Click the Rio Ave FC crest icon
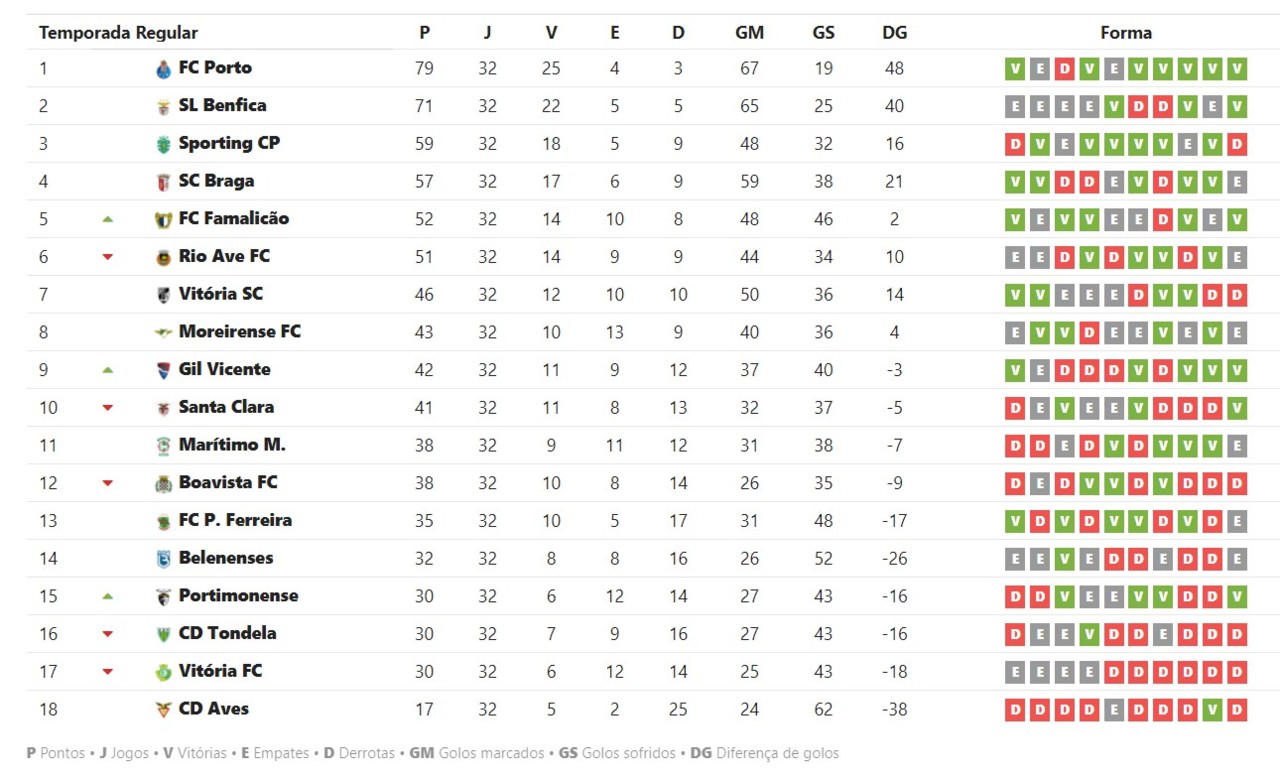The image size is (1280, 779). pyautogui.click(x=164, y=257)
